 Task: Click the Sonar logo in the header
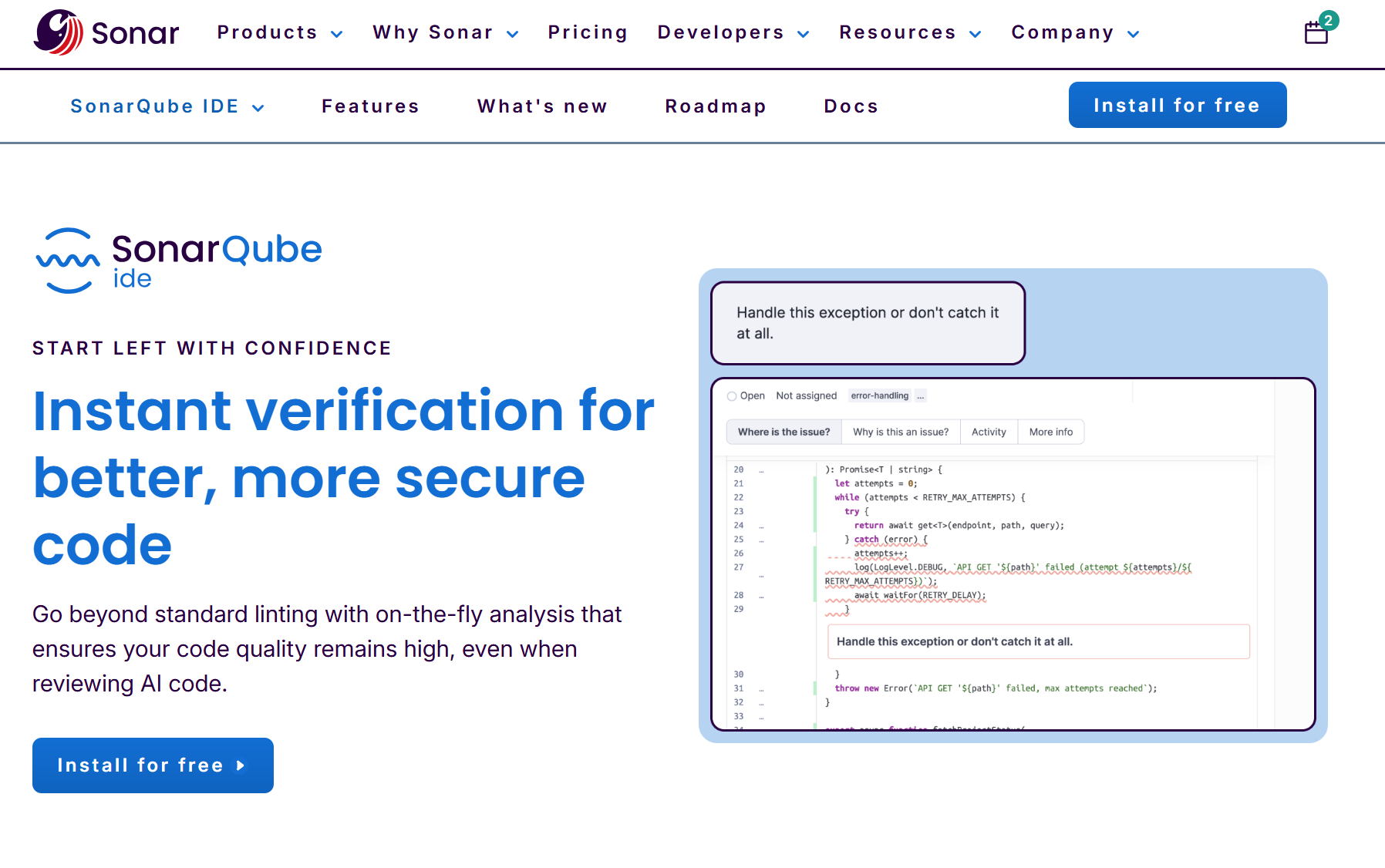[106, 32]
